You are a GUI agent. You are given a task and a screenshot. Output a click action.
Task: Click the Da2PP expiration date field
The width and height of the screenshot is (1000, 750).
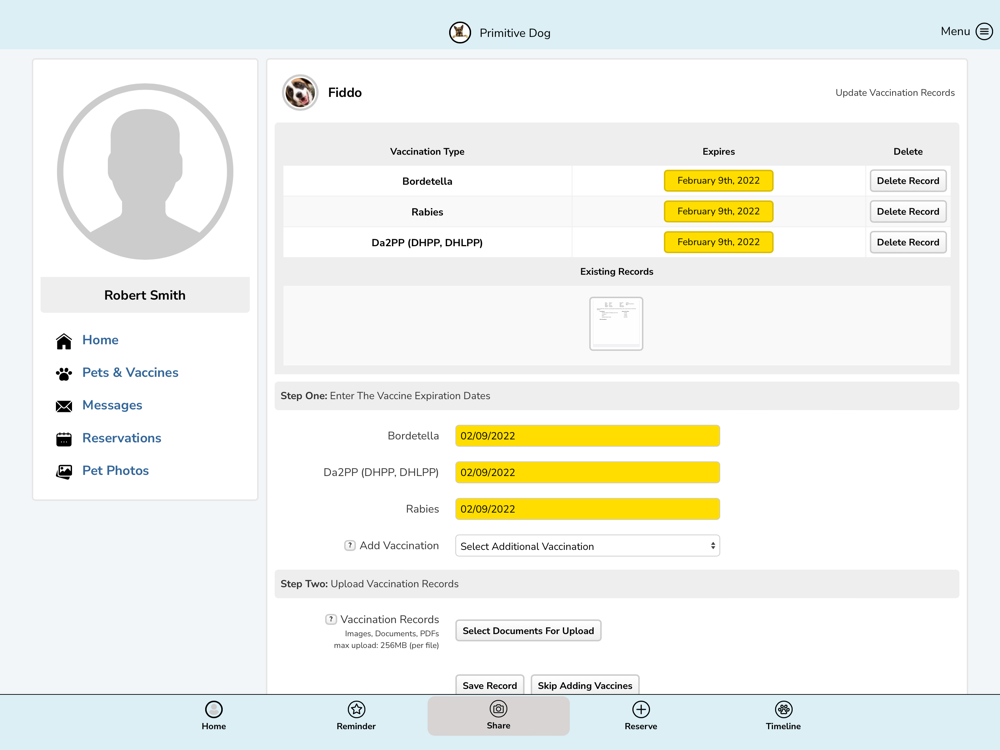click(x=587, y=472)
